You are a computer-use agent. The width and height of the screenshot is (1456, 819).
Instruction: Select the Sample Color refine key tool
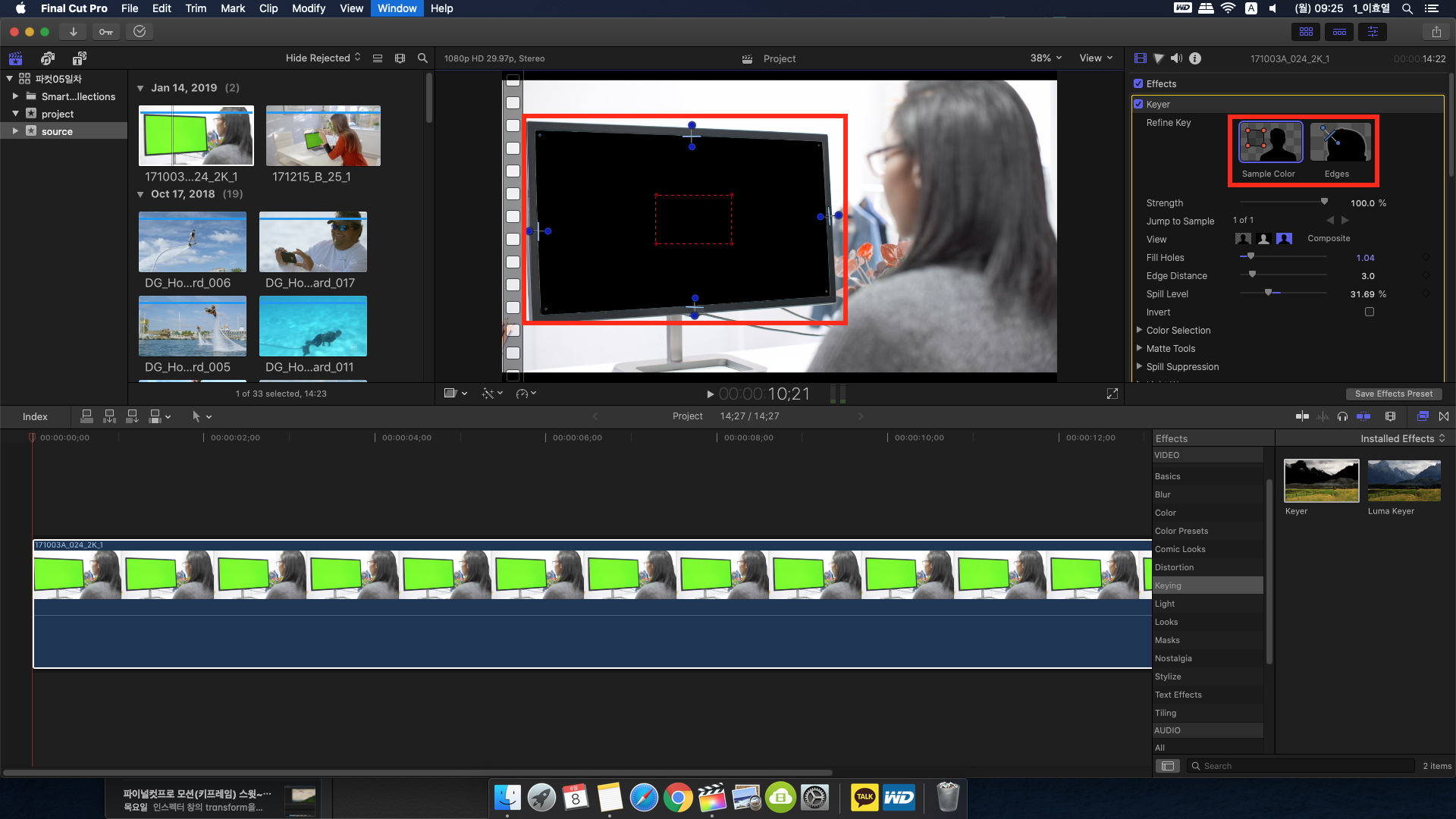click(x=1270, y=143)
